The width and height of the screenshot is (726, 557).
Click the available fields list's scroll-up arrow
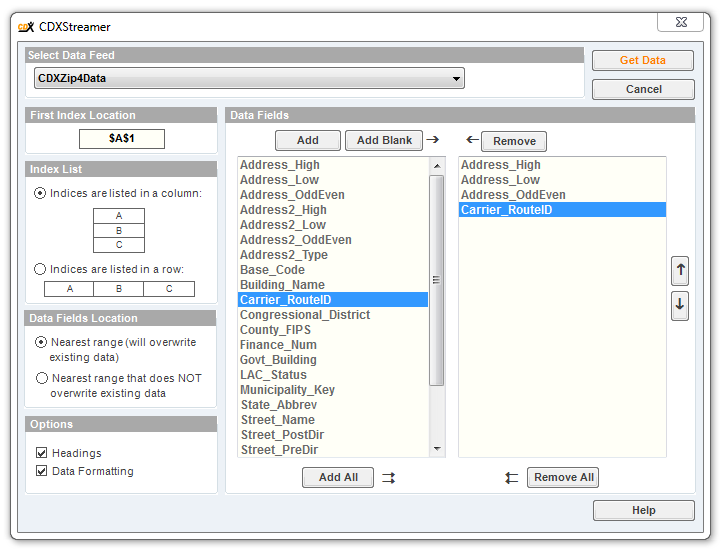(437, 166)
